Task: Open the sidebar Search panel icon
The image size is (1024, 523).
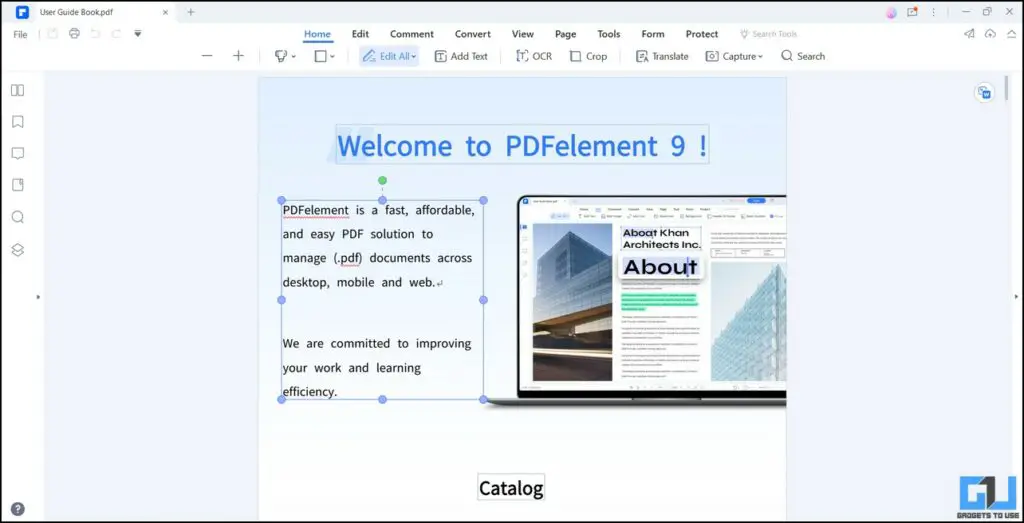Action: coord(18,217)
